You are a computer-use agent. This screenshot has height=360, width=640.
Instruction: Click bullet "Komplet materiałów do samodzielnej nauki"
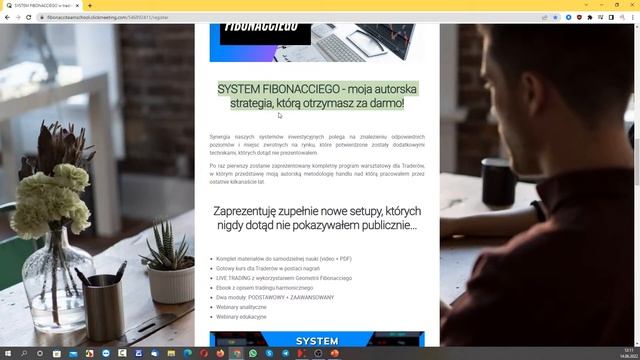[x=284, y=259]
